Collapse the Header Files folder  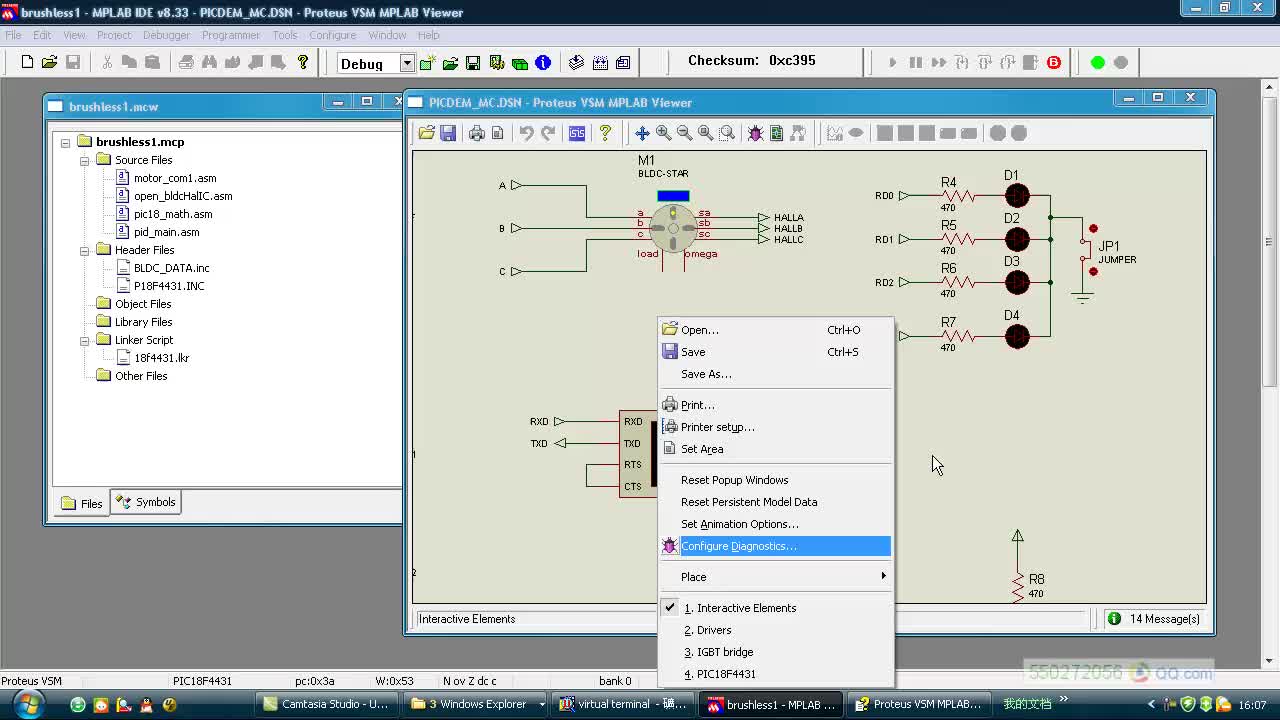85,250
